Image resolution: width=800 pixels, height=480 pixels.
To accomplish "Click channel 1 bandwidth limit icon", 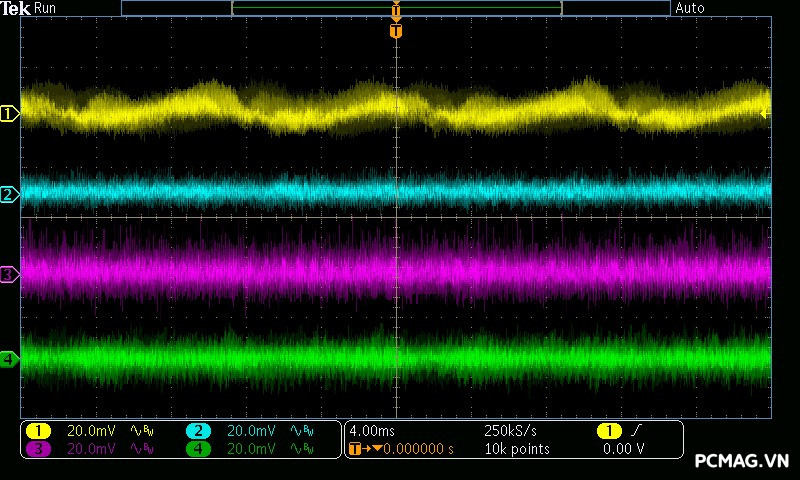I will coord(141,431).
